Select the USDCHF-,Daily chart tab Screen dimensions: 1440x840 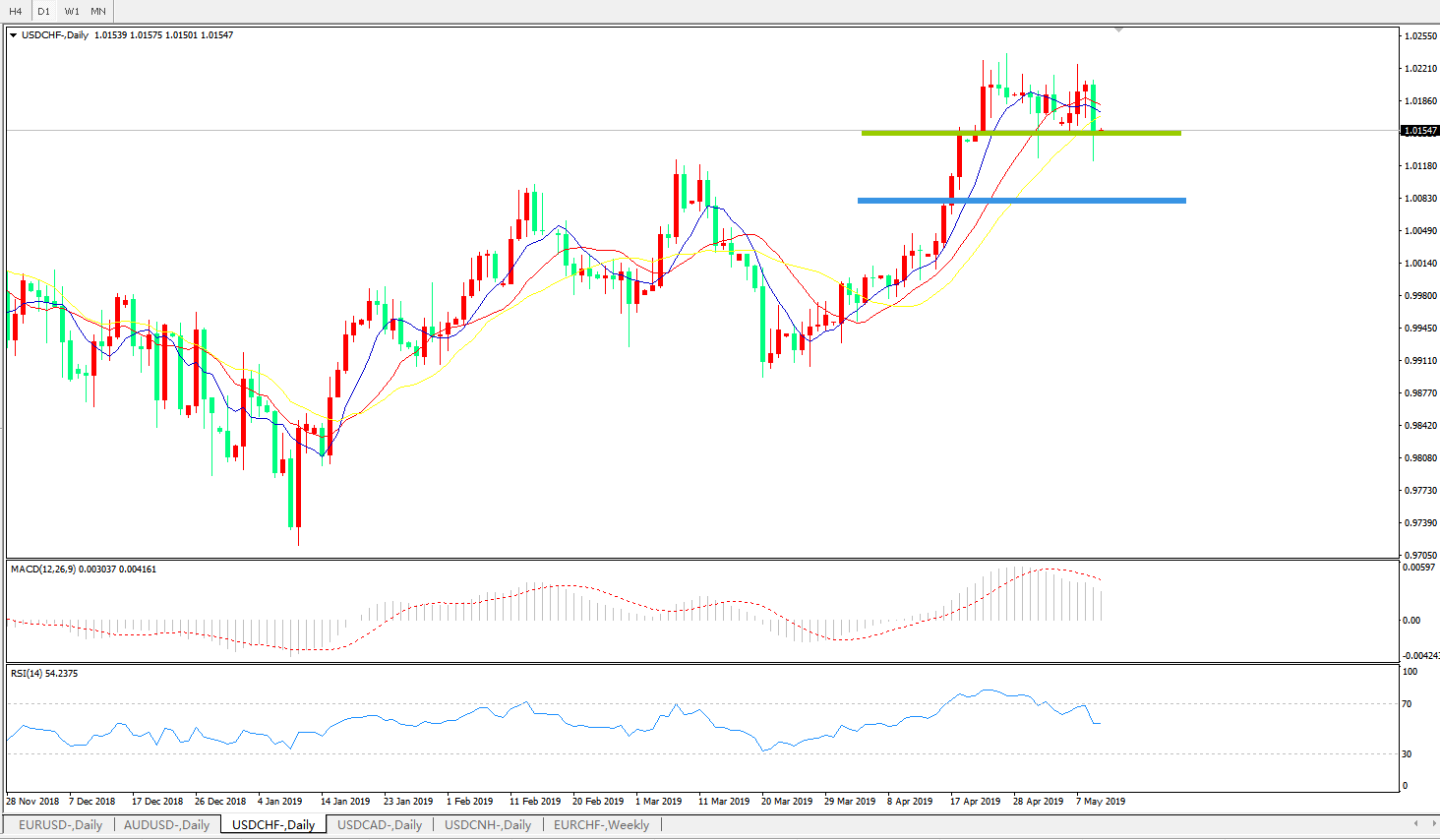click(x=273, y=825)
